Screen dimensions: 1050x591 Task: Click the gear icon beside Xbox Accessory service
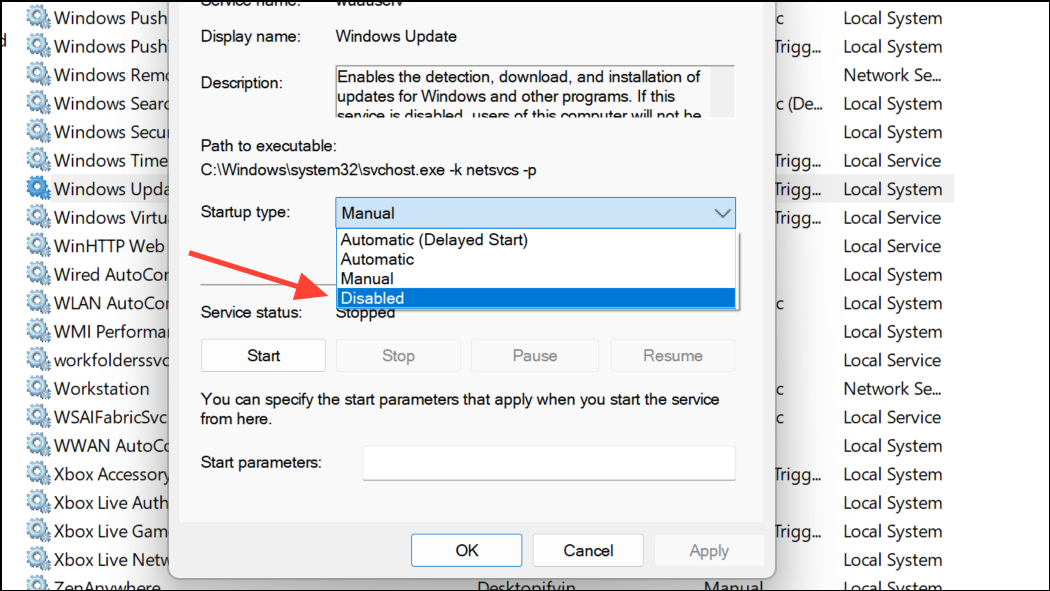[x=38, y=474]
